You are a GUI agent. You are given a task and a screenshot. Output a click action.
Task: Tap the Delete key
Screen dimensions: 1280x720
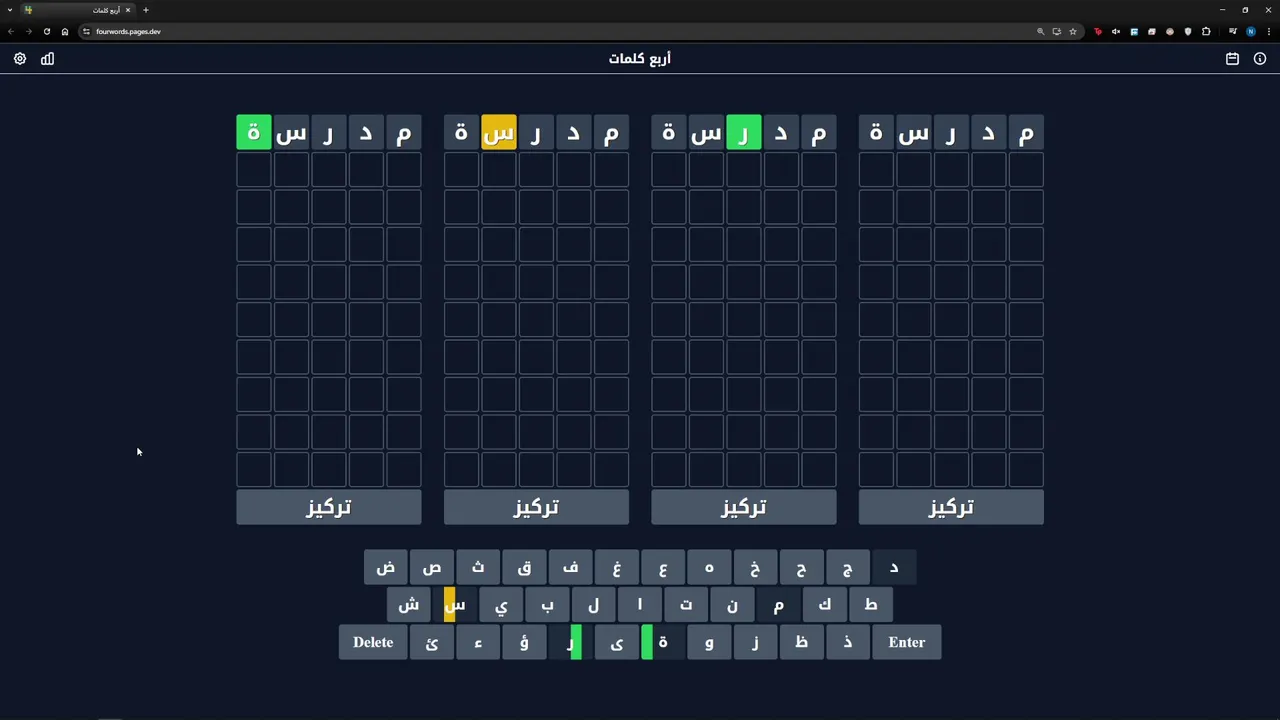point(373,642)
